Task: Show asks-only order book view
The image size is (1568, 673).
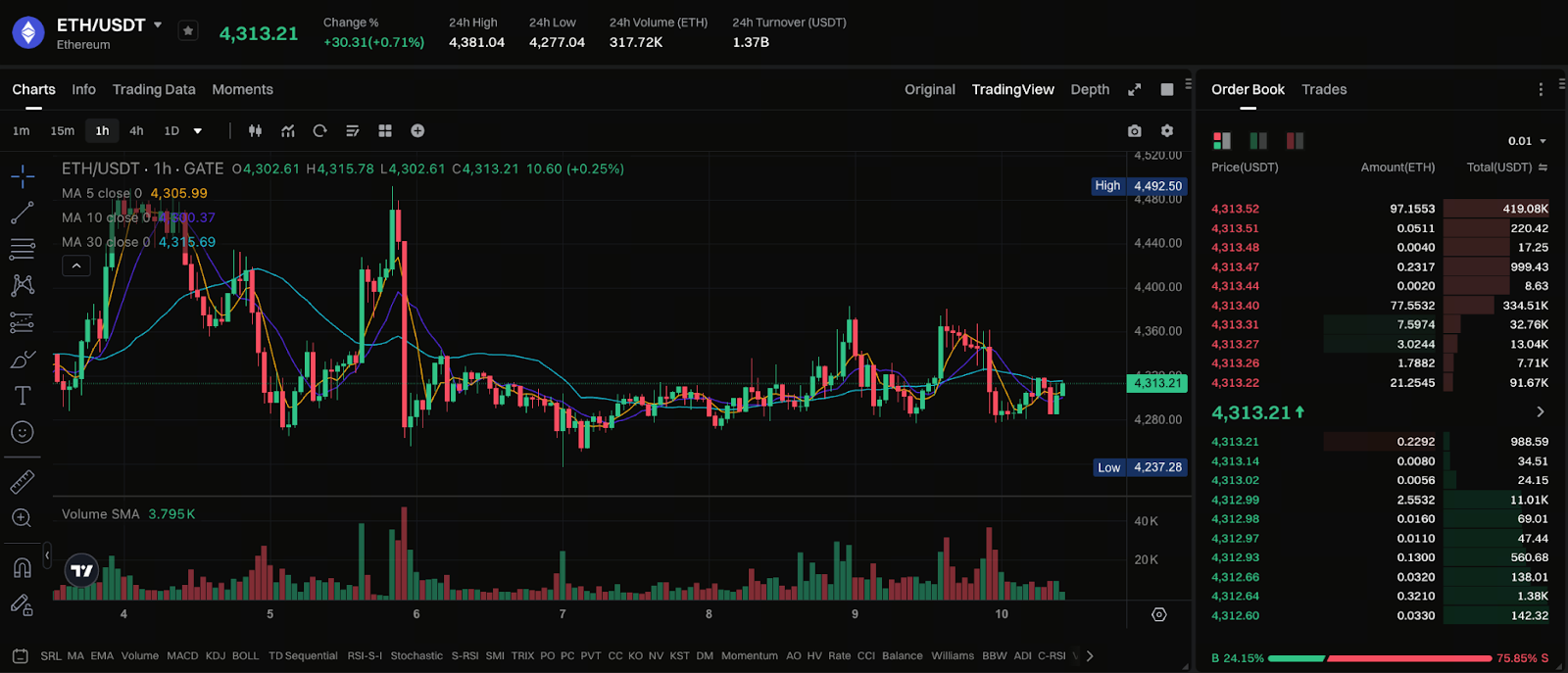Action: pos(1295,141)
